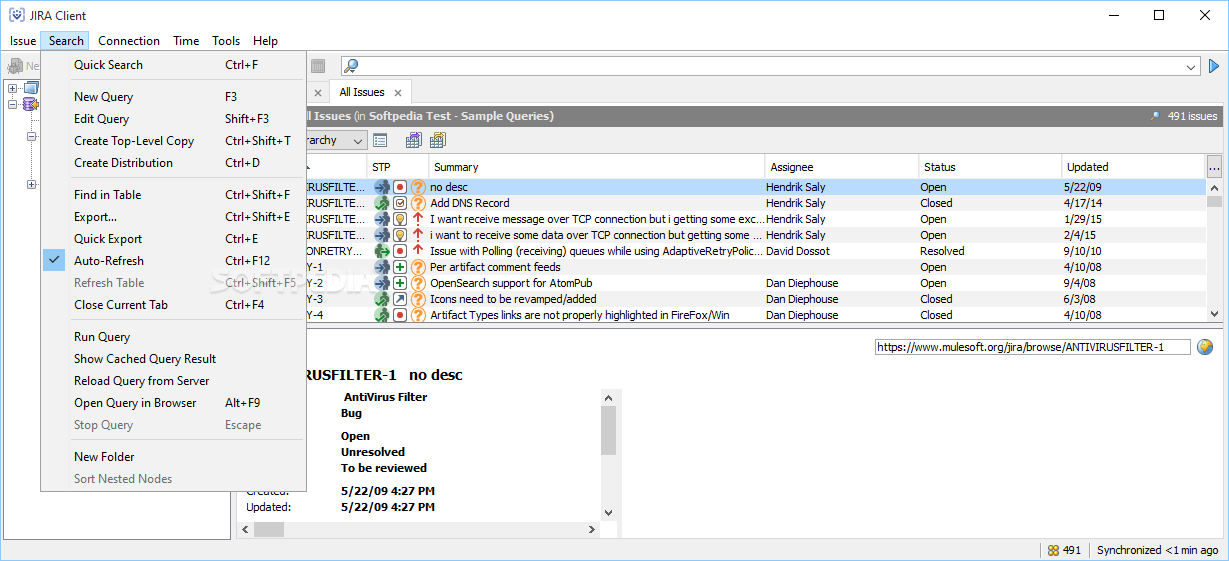Open the Help menu
1229x561 pixels.
[x=265, y=41]
